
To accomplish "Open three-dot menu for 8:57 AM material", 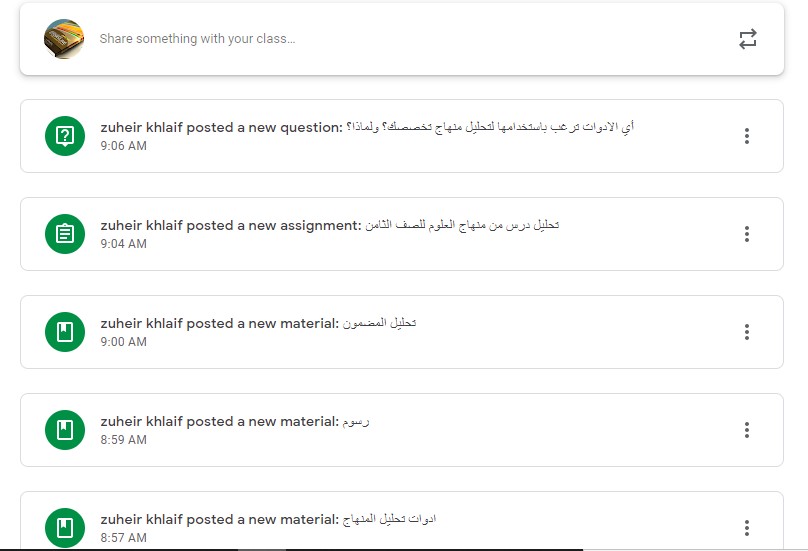I will pyautogui.click(x=747, y=528).
